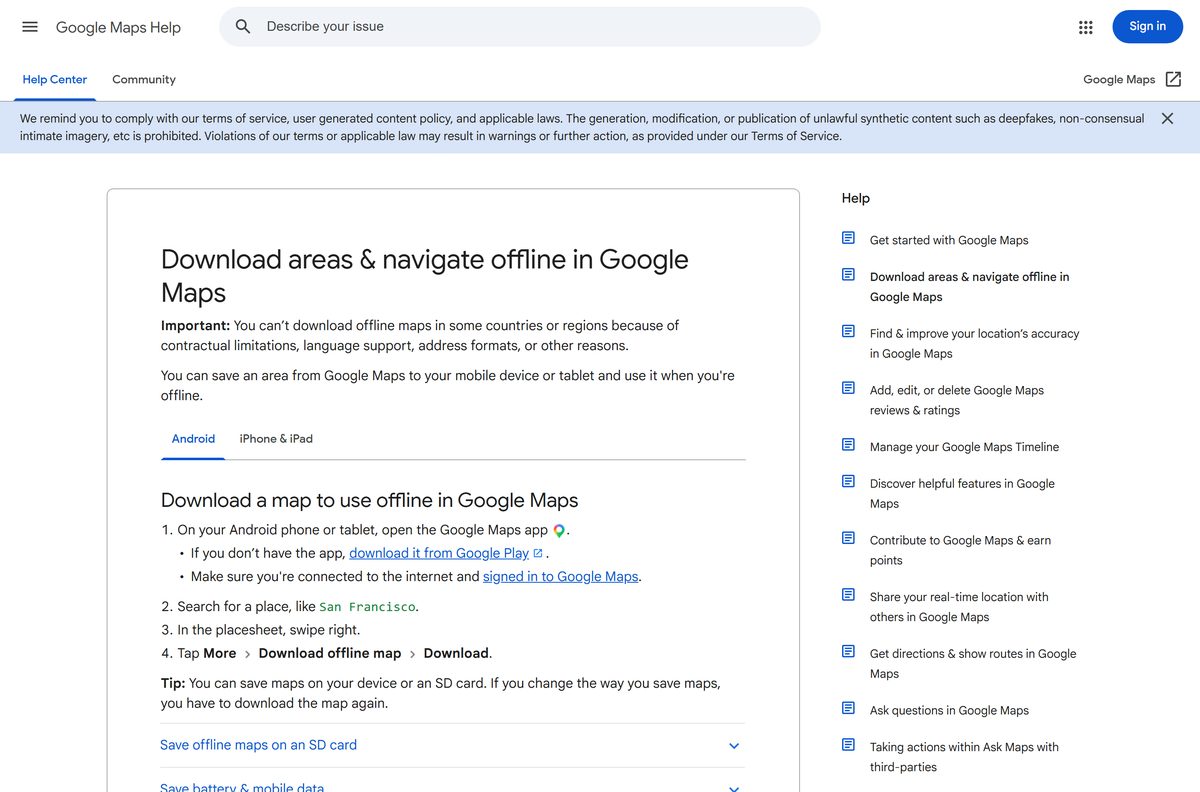Image resolution: width=1200 pixels, height=792 pixels.
Task: Open download it from Google Play link
Action: 439,553
